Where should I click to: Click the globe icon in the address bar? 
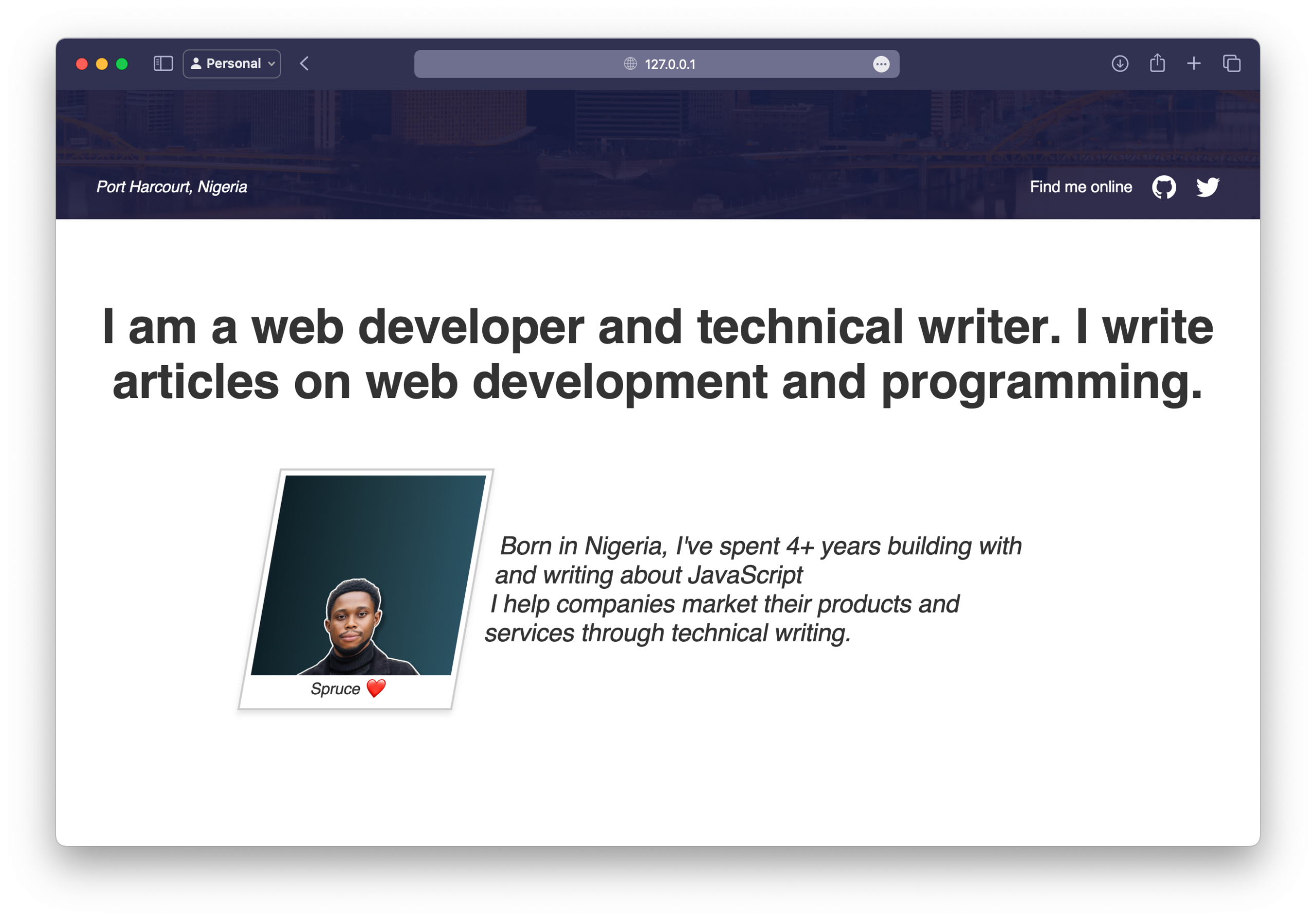tap(629, 64)
